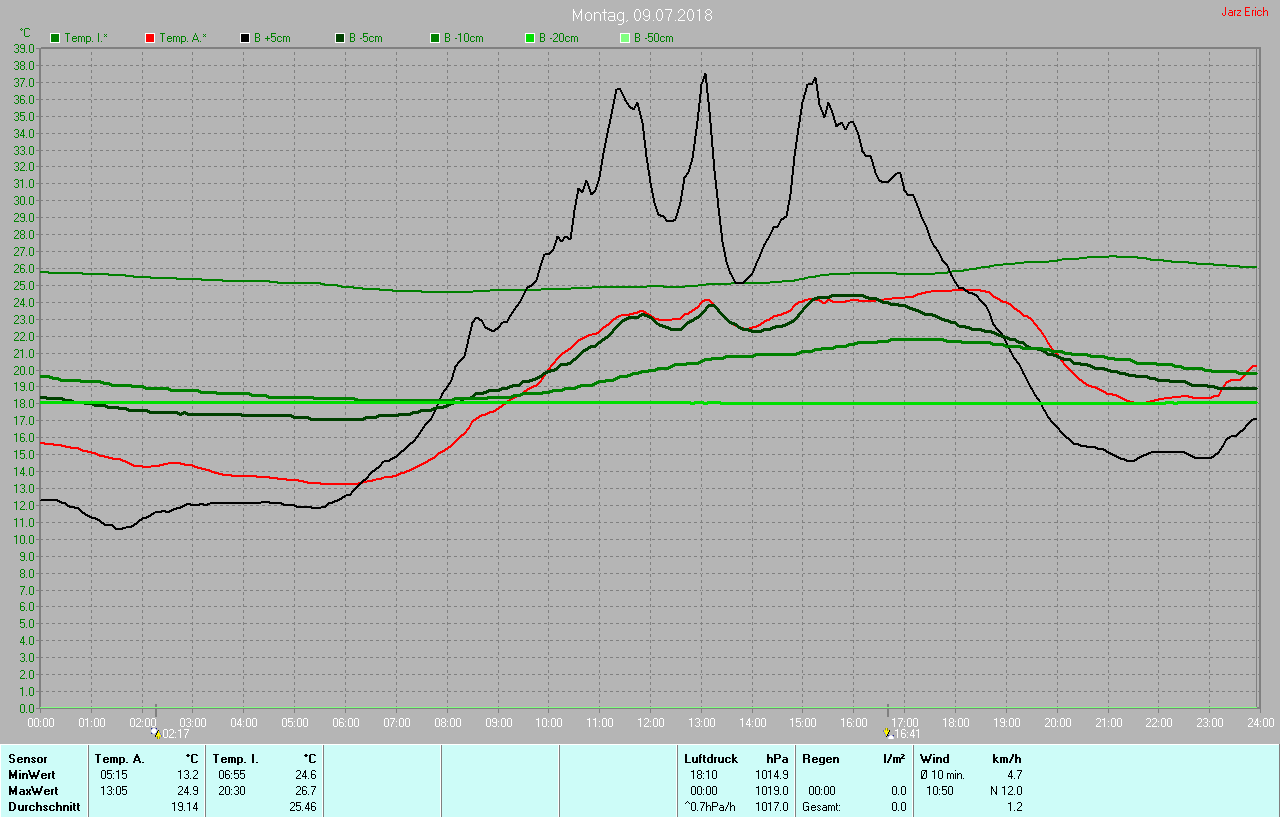The width and height of the screenshot is (1280, 817).
Task: Click the 12:00 label on time axis
Action: point(651,722)
